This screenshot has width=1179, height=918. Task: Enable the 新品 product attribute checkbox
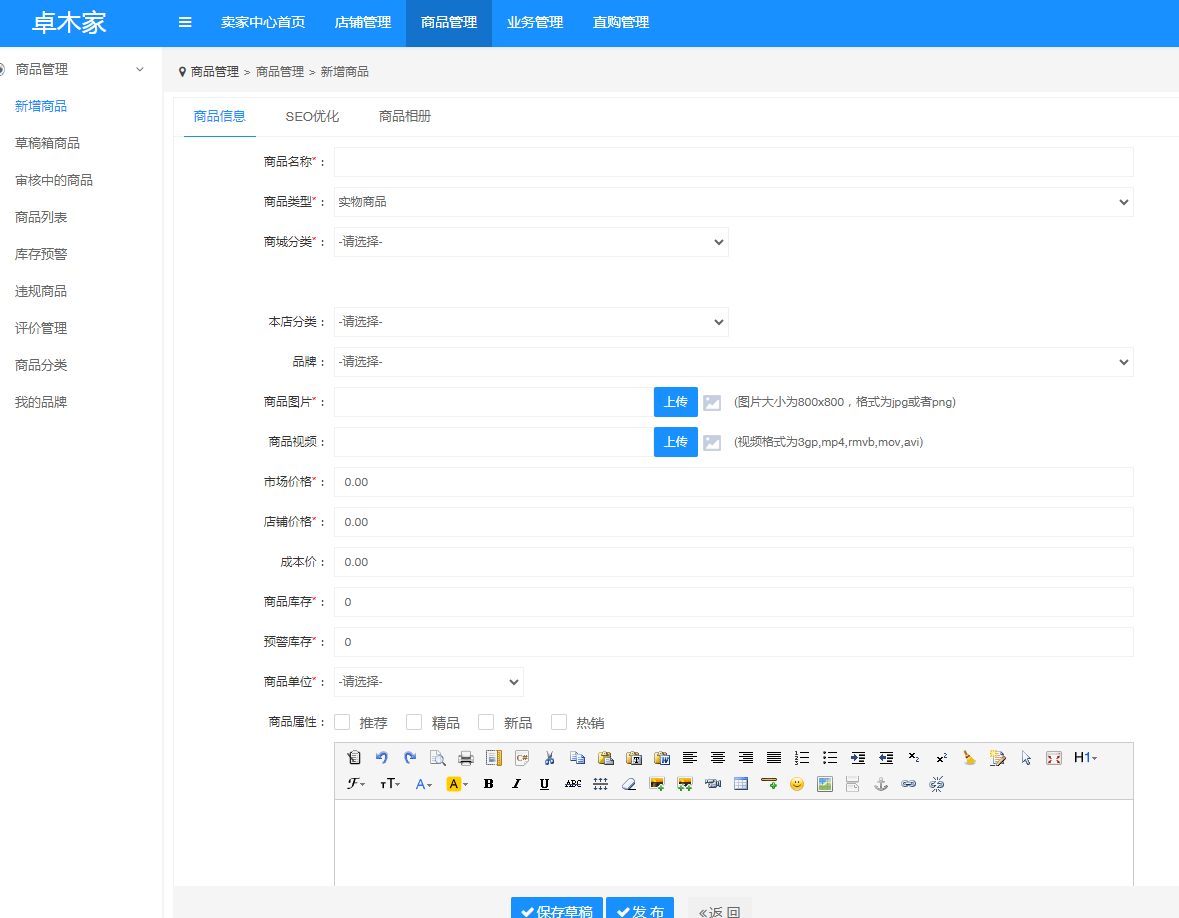[x=487, y=722]
